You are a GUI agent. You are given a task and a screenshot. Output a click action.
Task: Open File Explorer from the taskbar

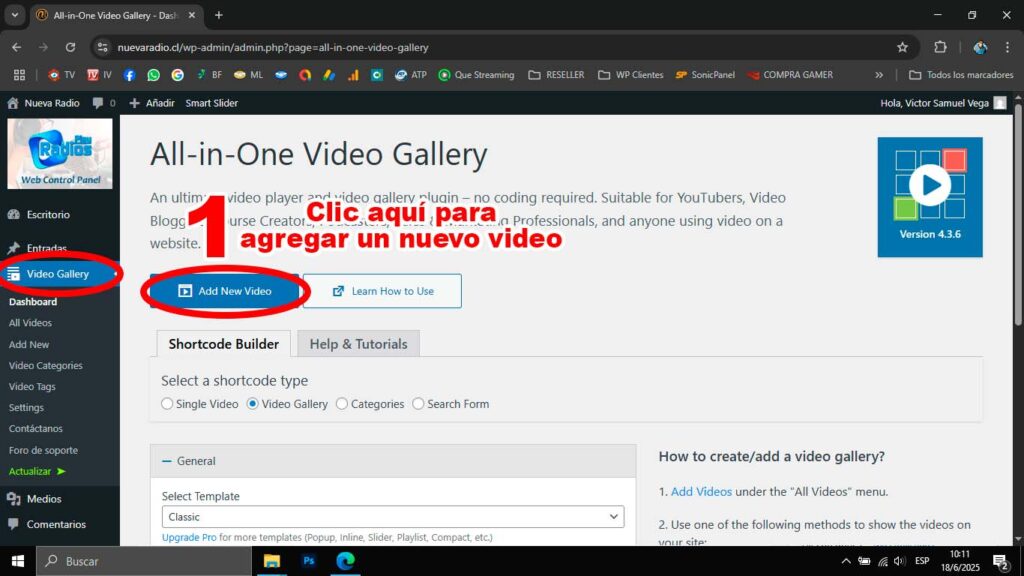tap(272, 561)
